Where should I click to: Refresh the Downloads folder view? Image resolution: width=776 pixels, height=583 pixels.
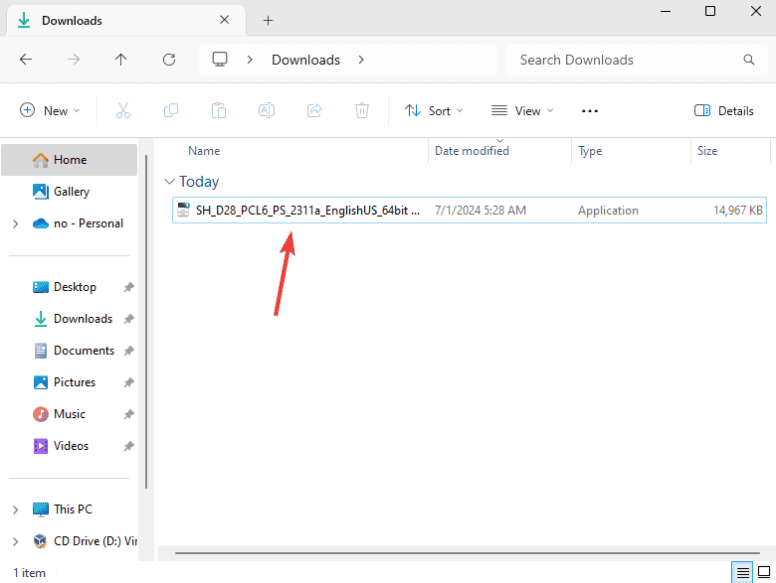click(x=169, y=60)
